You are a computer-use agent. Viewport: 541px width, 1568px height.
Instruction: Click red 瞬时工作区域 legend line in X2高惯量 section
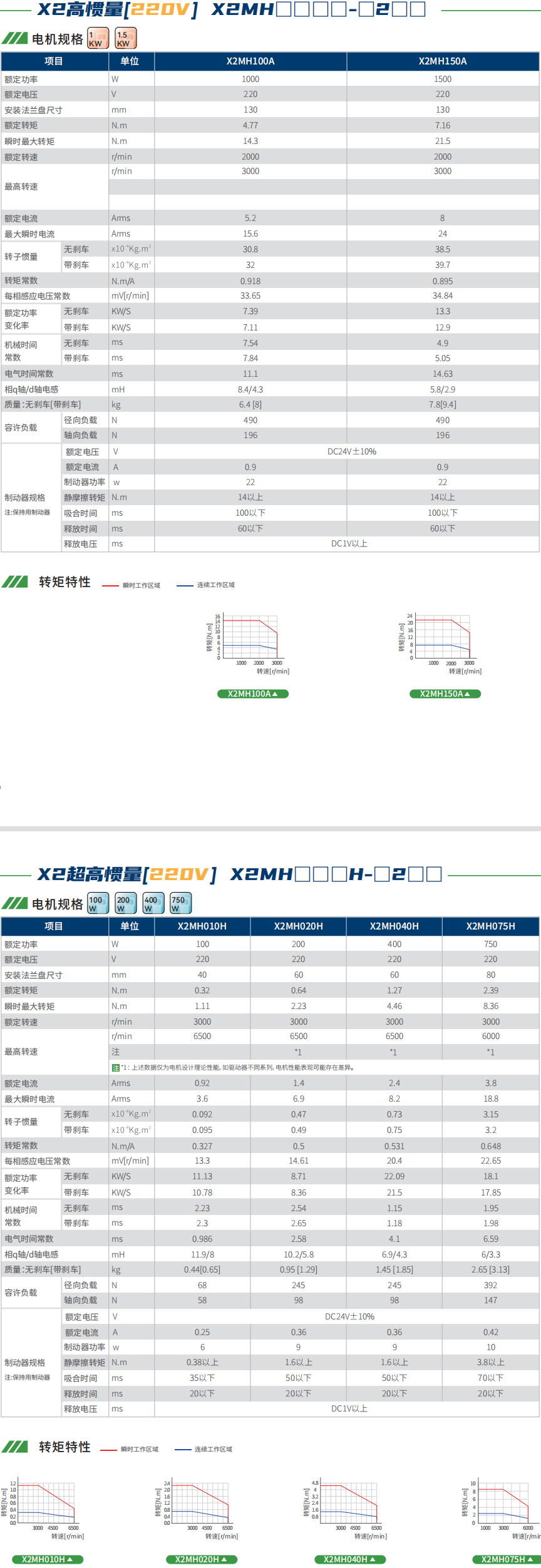click(x=110, y=586)
